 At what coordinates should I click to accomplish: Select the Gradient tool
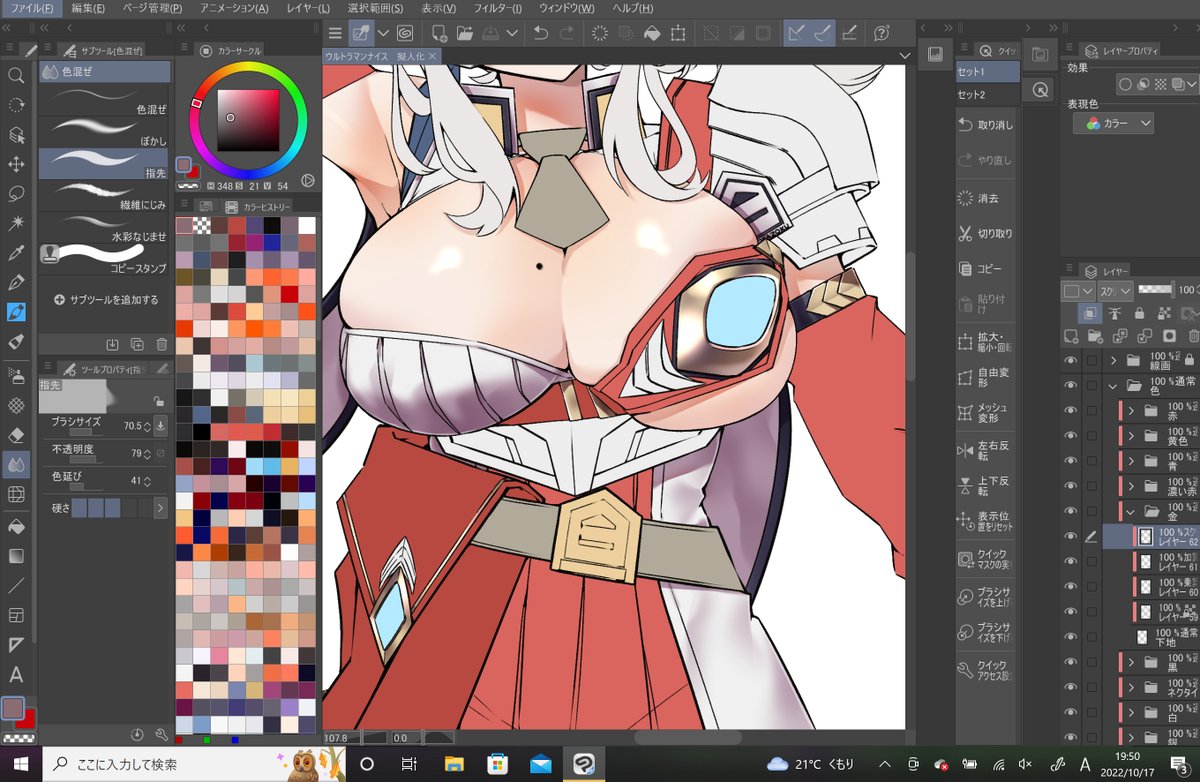[x=16, y=555]
